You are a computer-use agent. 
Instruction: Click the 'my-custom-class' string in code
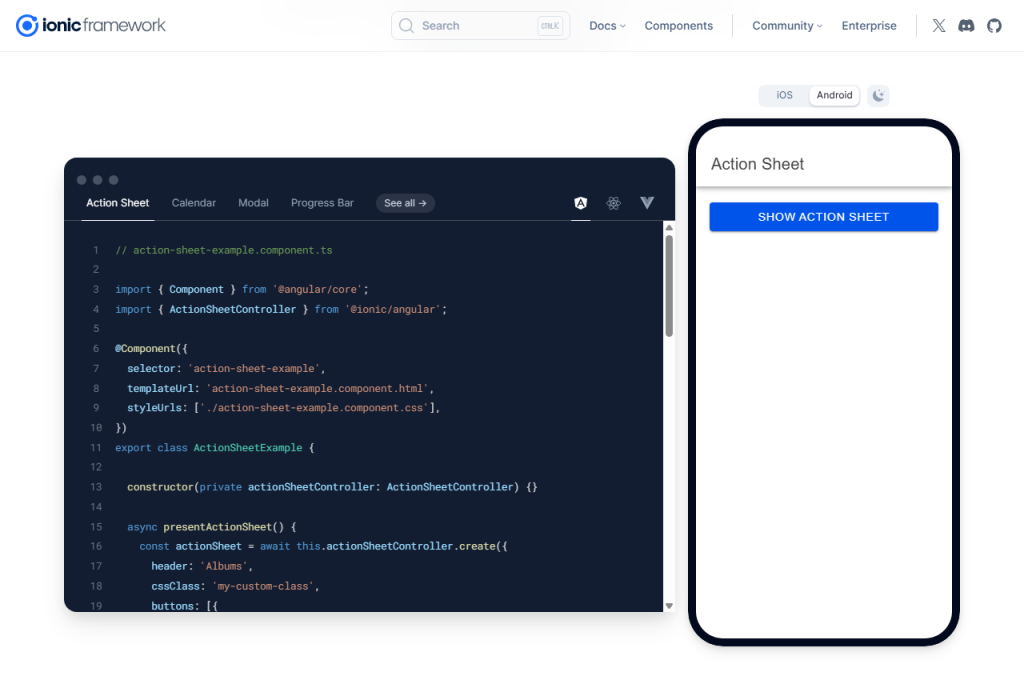click(x=263, y=587)
